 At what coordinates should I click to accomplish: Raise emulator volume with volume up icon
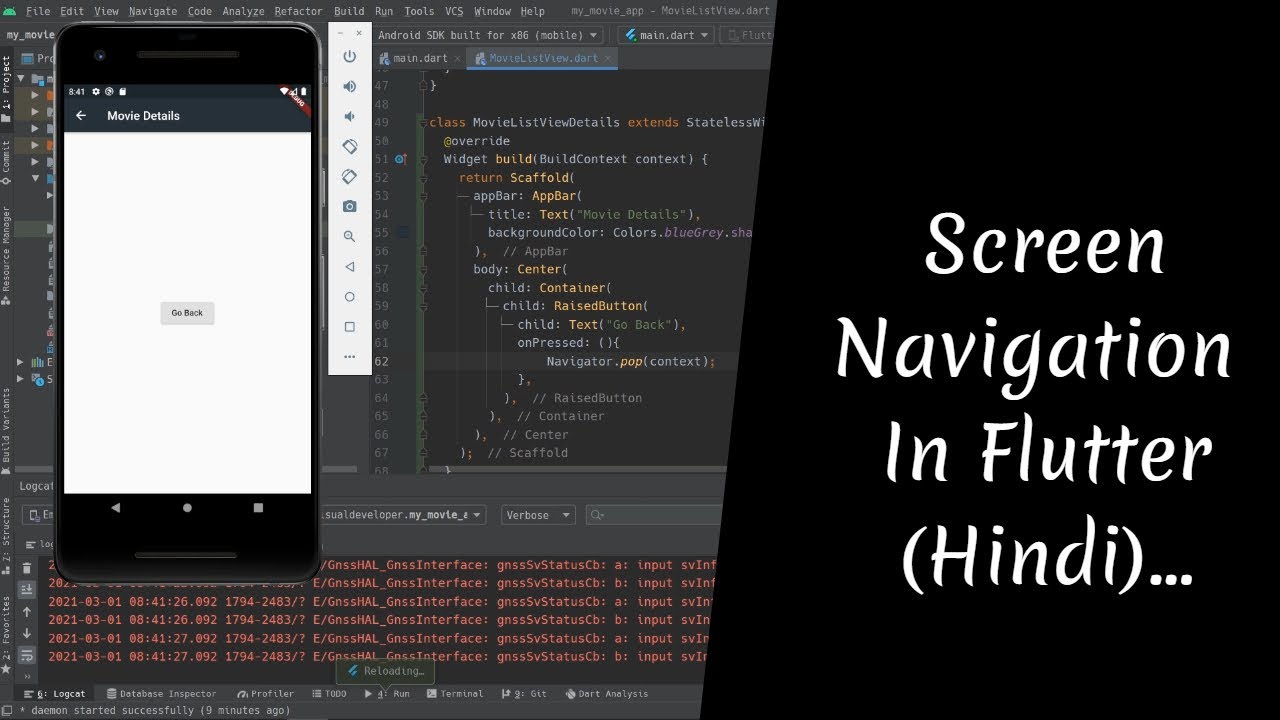click(x=349, y=87)
